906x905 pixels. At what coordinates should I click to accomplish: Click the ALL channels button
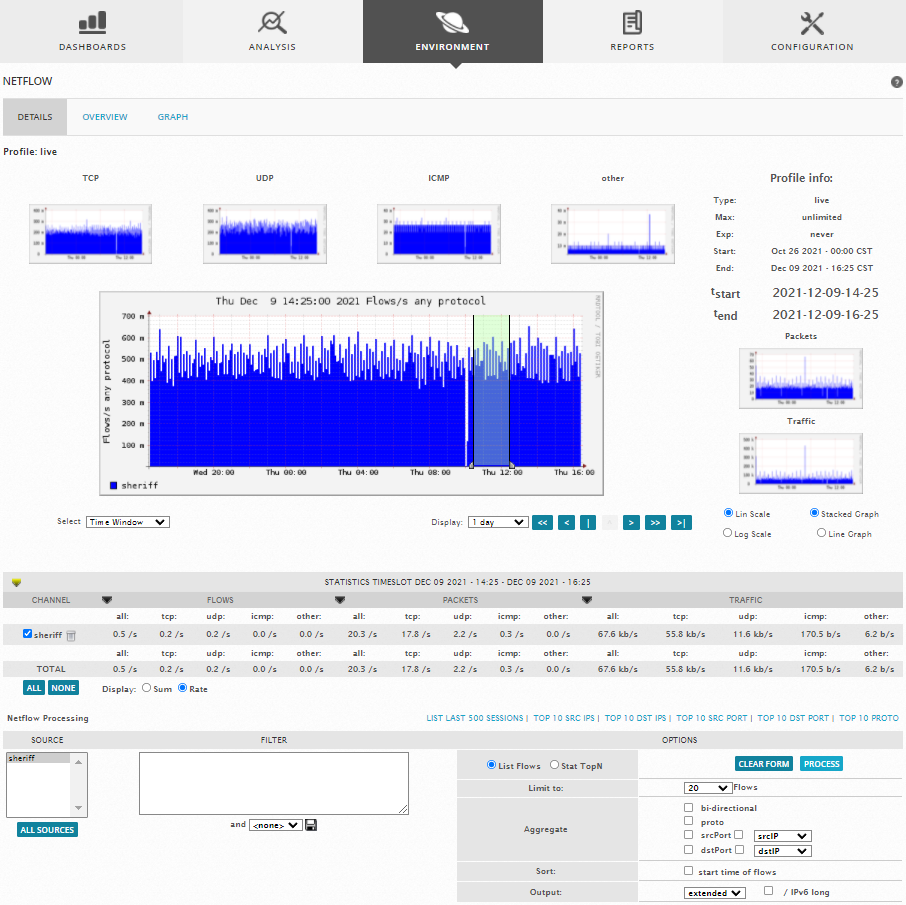click(34, 688)
